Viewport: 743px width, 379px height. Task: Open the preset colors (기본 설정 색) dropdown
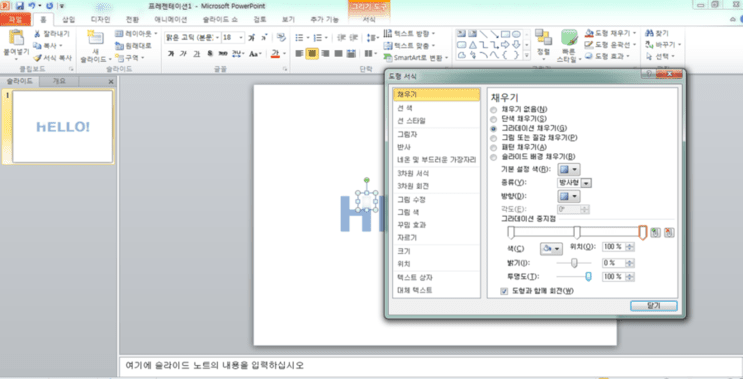[569, 169]
